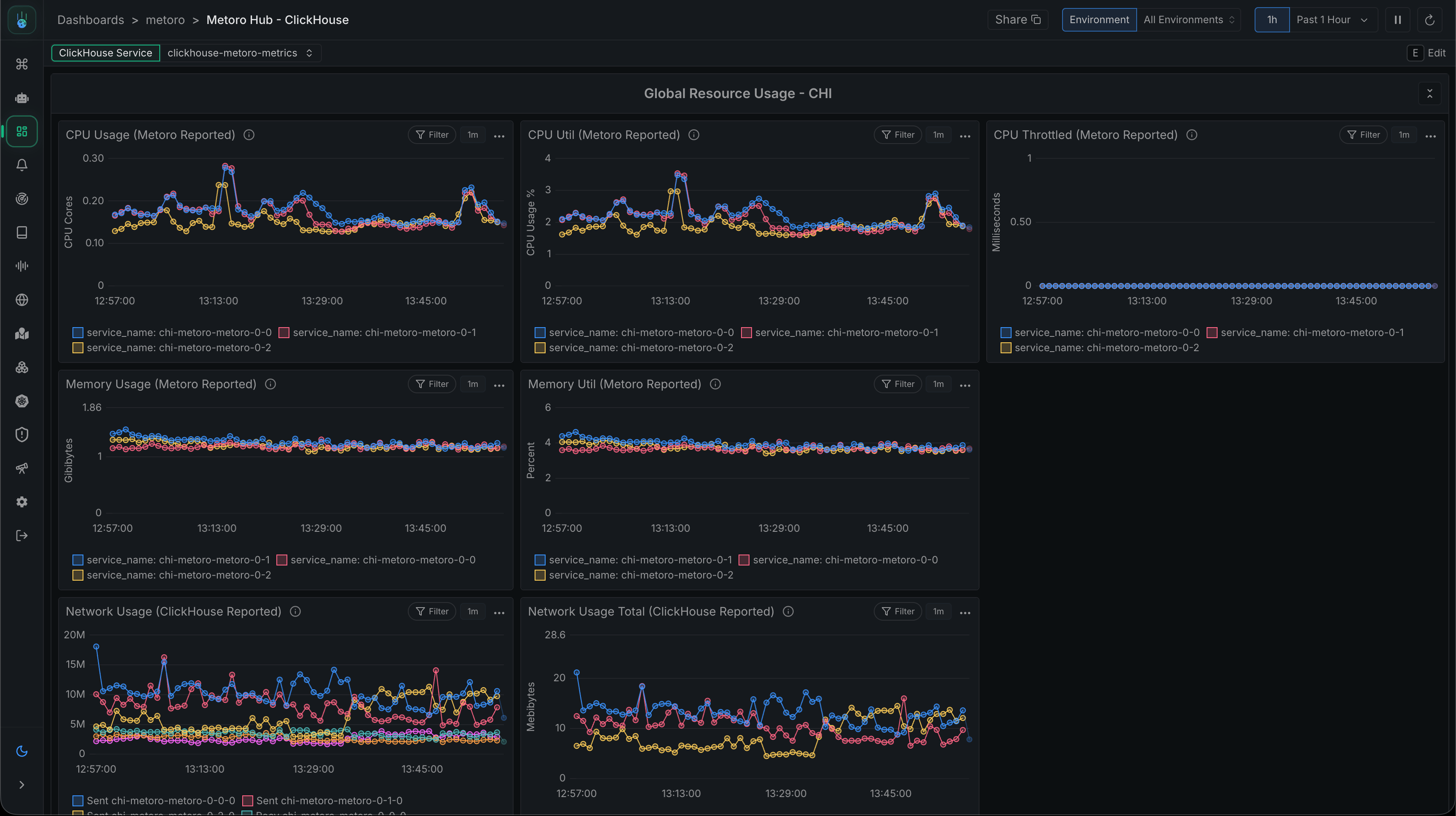
Task: Click the 1h time range input
Action: 1272,20
